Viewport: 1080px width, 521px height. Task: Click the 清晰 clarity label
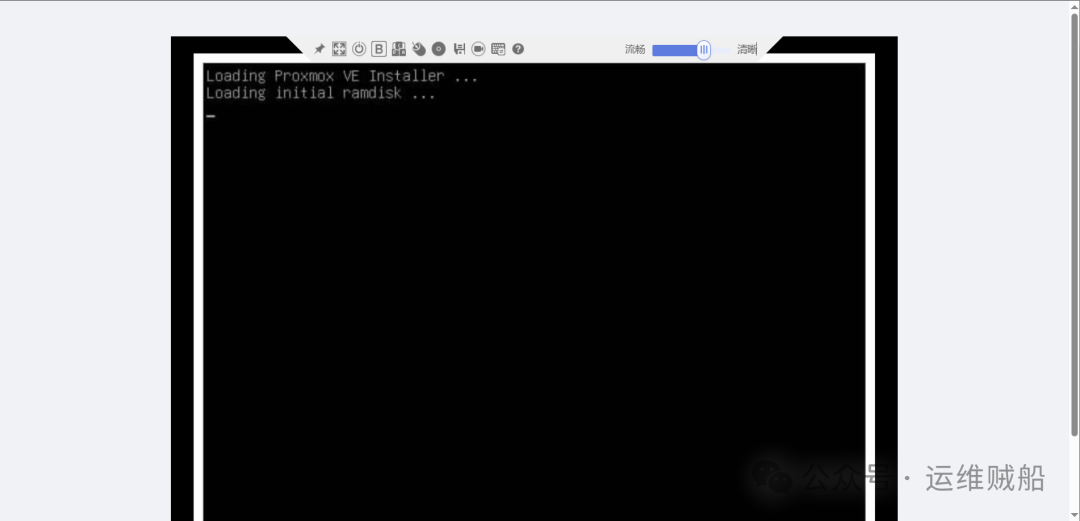coord(747,50)
